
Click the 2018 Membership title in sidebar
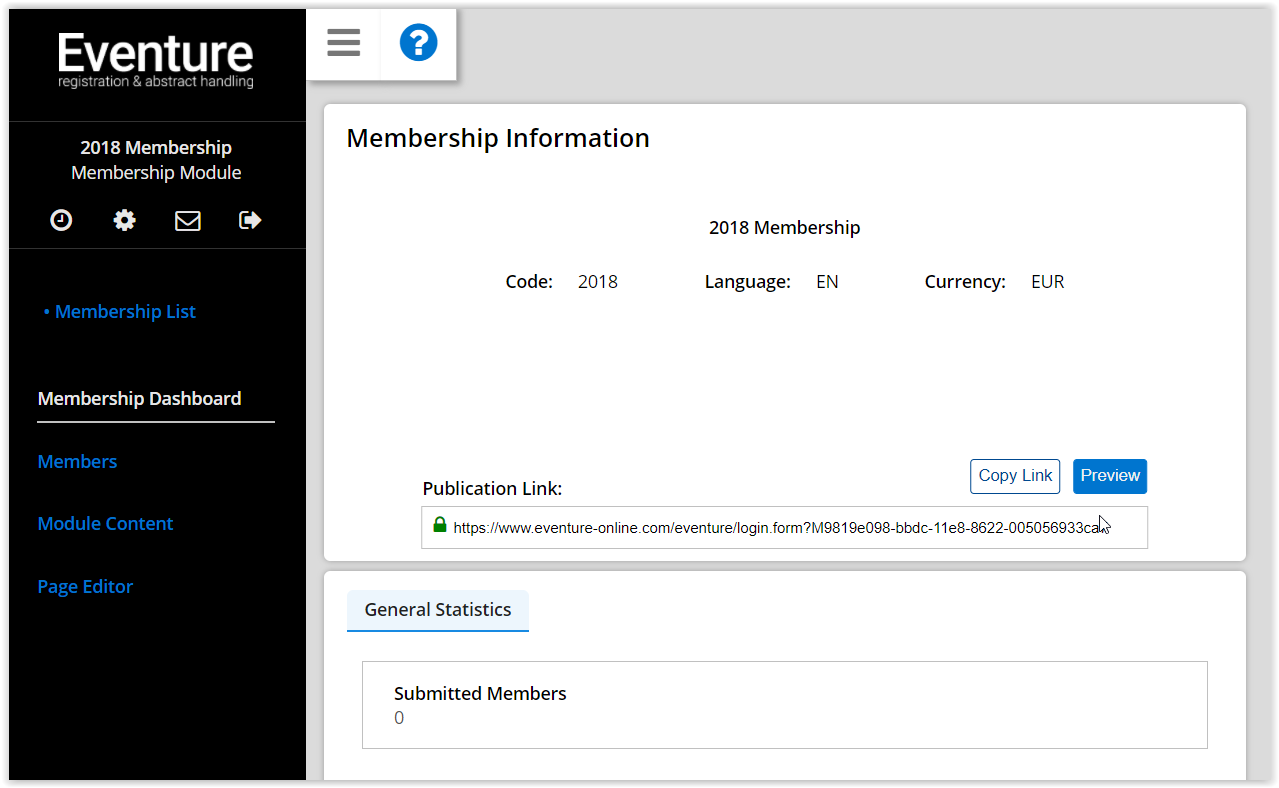coord(156,148)
